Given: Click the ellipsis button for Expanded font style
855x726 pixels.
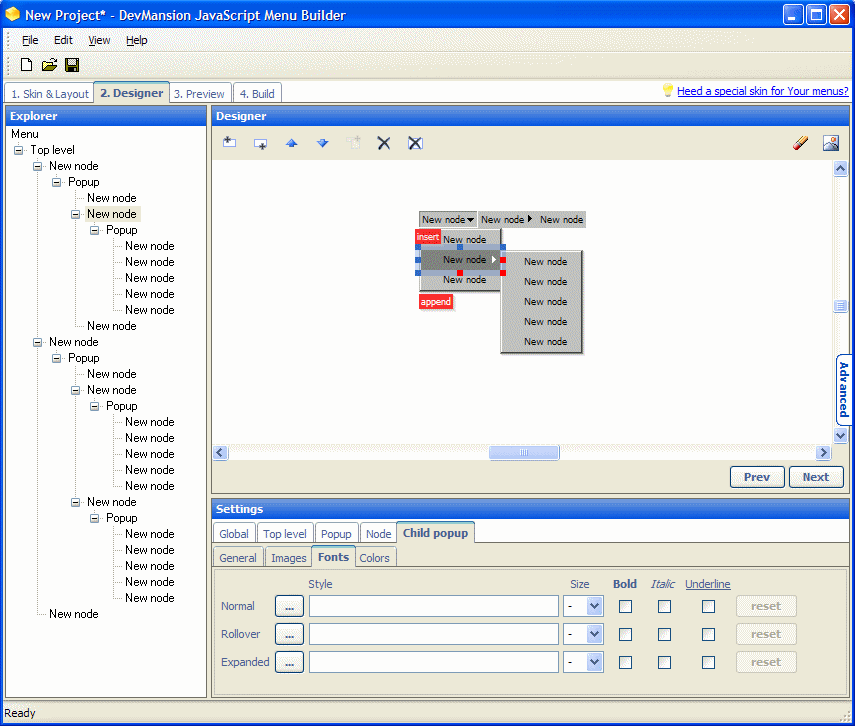Looking at the screenshot, I should 289,662.
